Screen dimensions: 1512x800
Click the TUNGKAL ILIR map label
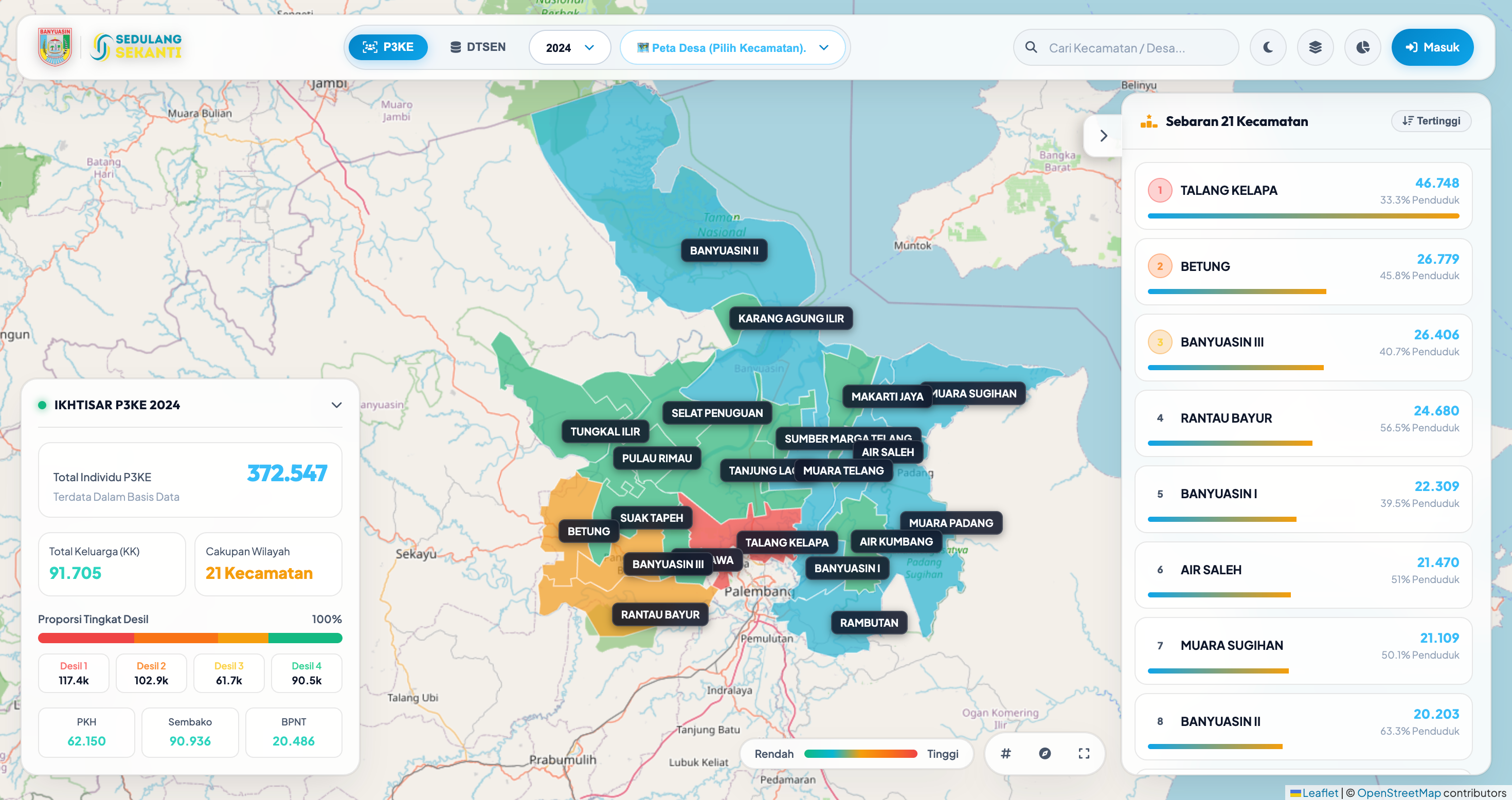pos(605,431)
